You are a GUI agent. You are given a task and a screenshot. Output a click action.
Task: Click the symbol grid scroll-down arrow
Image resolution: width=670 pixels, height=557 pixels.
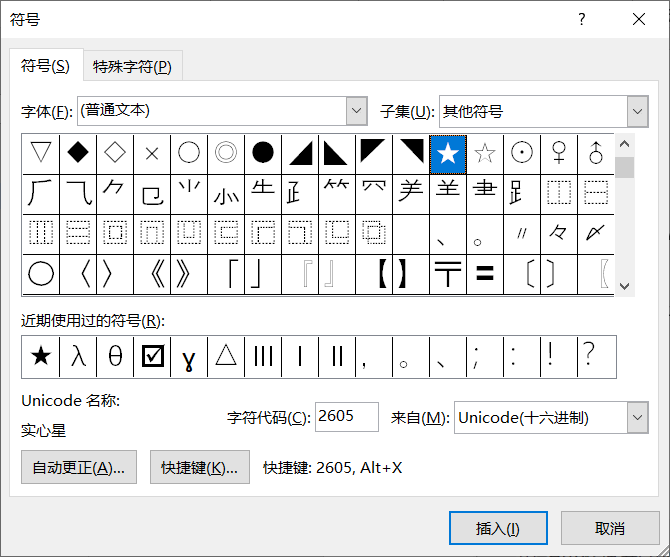click(x=624, y=286)
